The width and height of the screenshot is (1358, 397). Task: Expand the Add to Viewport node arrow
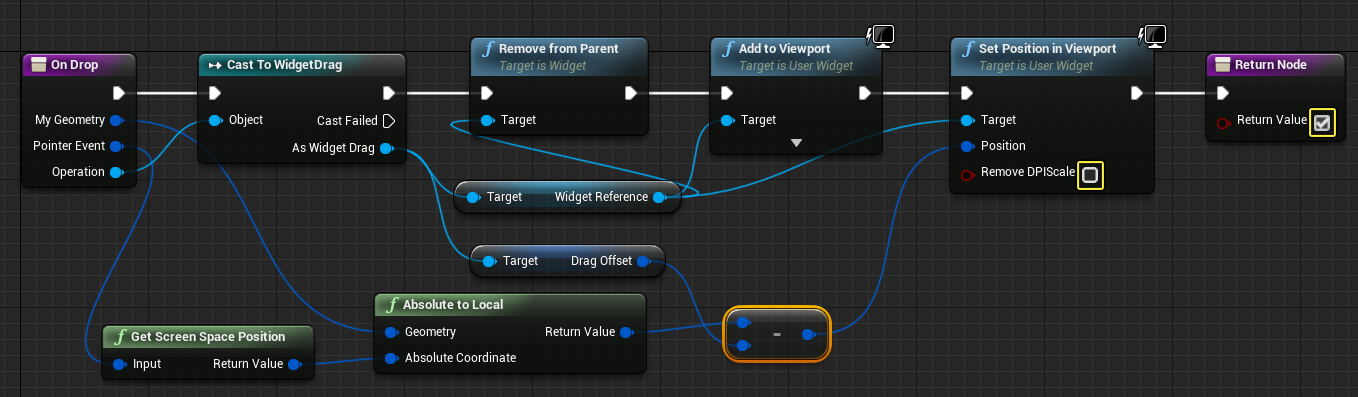pyautogui.click(x=796, y=144)
